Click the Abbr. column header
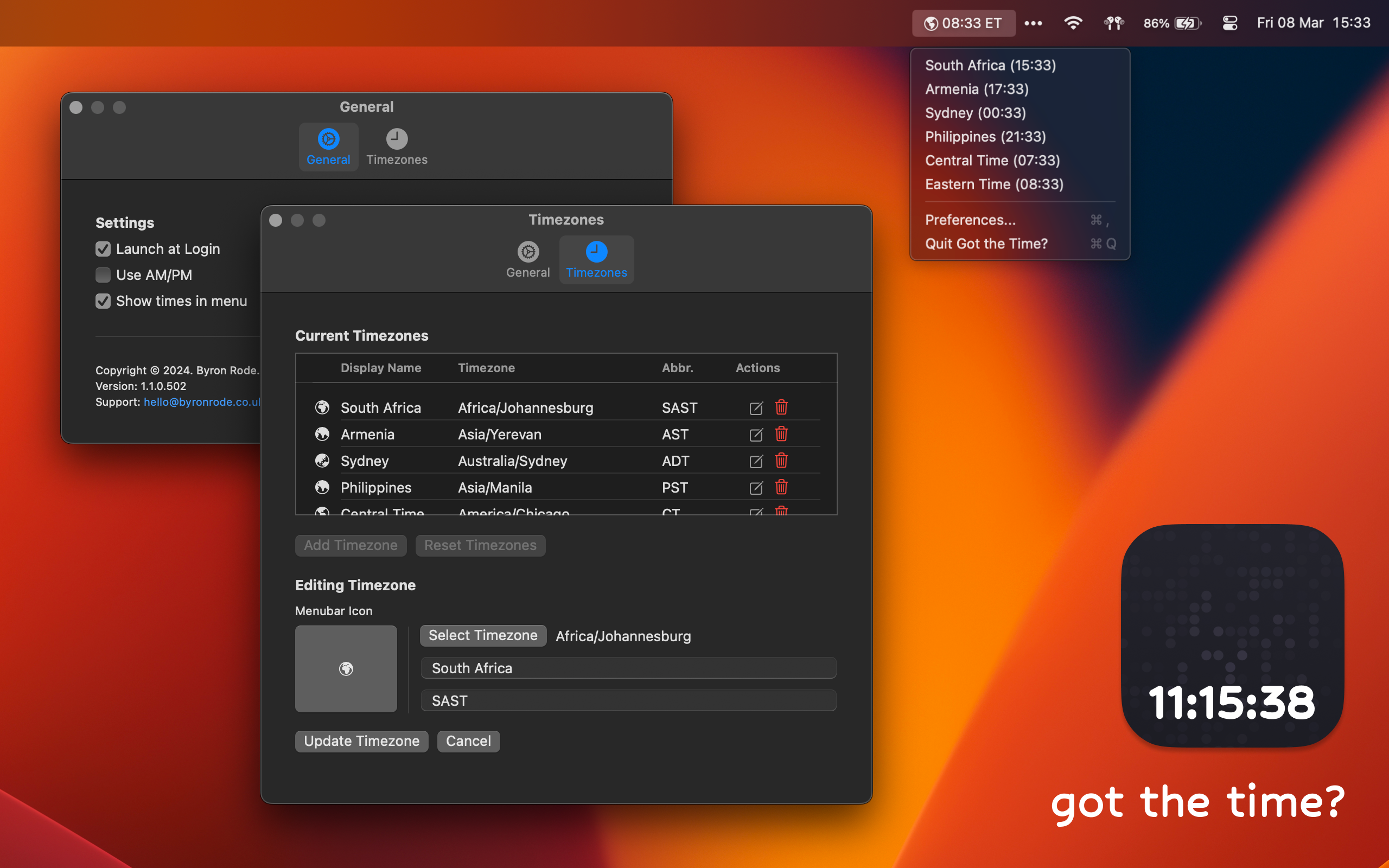 (x=677, y=368)
